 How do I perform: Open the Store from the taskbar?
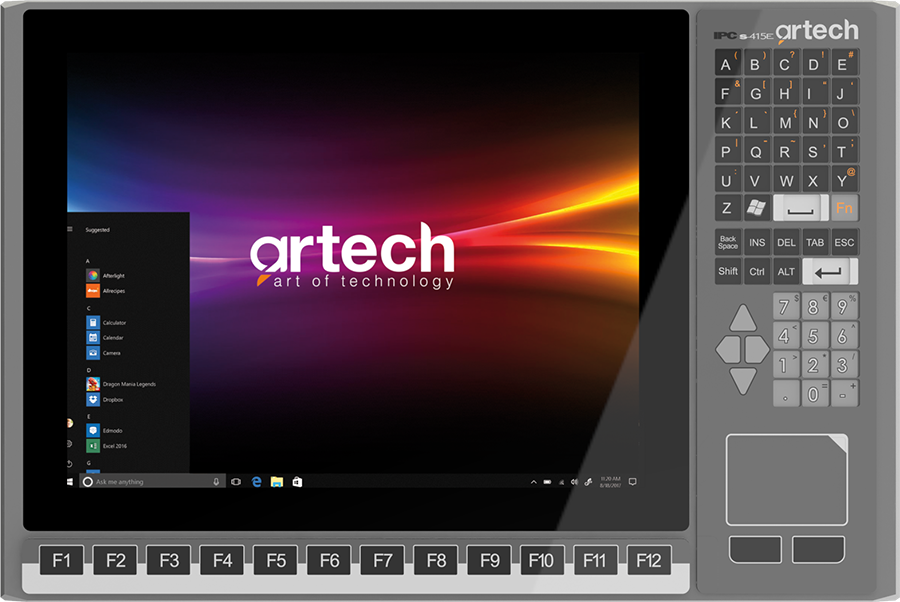pyautogui.click(x=297, y=482)
